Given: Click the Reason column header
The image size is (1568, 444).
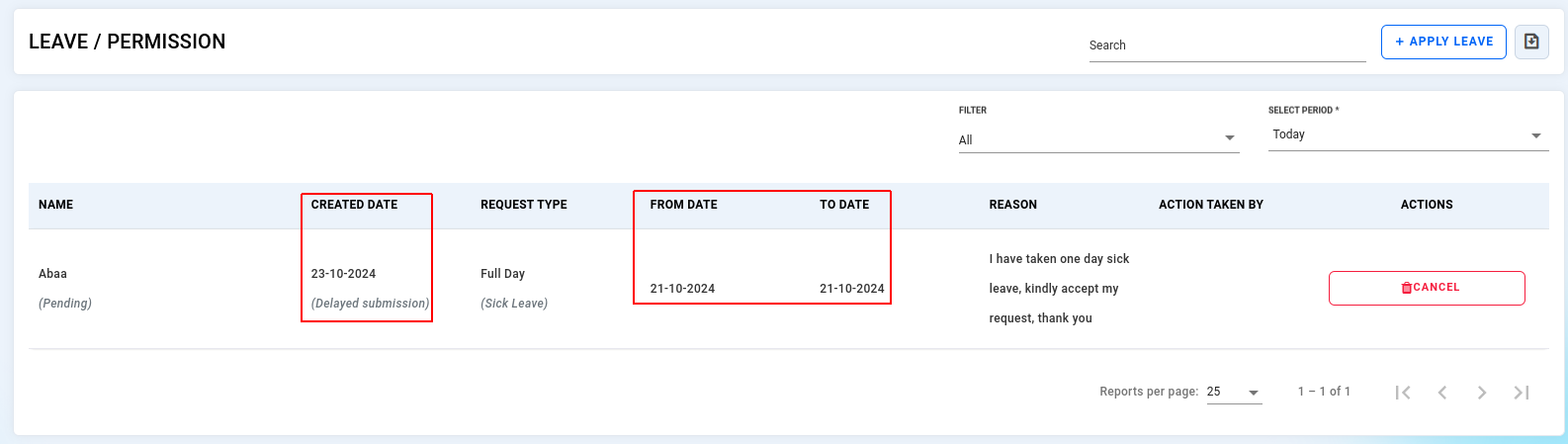Looking at the screenshot, I should [x=1013, y=205].
